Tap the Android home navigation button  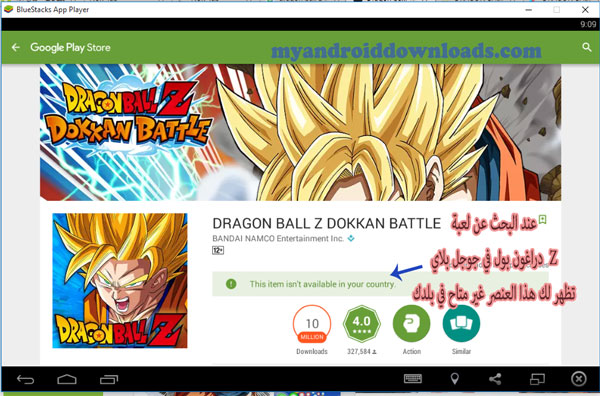pyautogui.click(x=67, y=379)
